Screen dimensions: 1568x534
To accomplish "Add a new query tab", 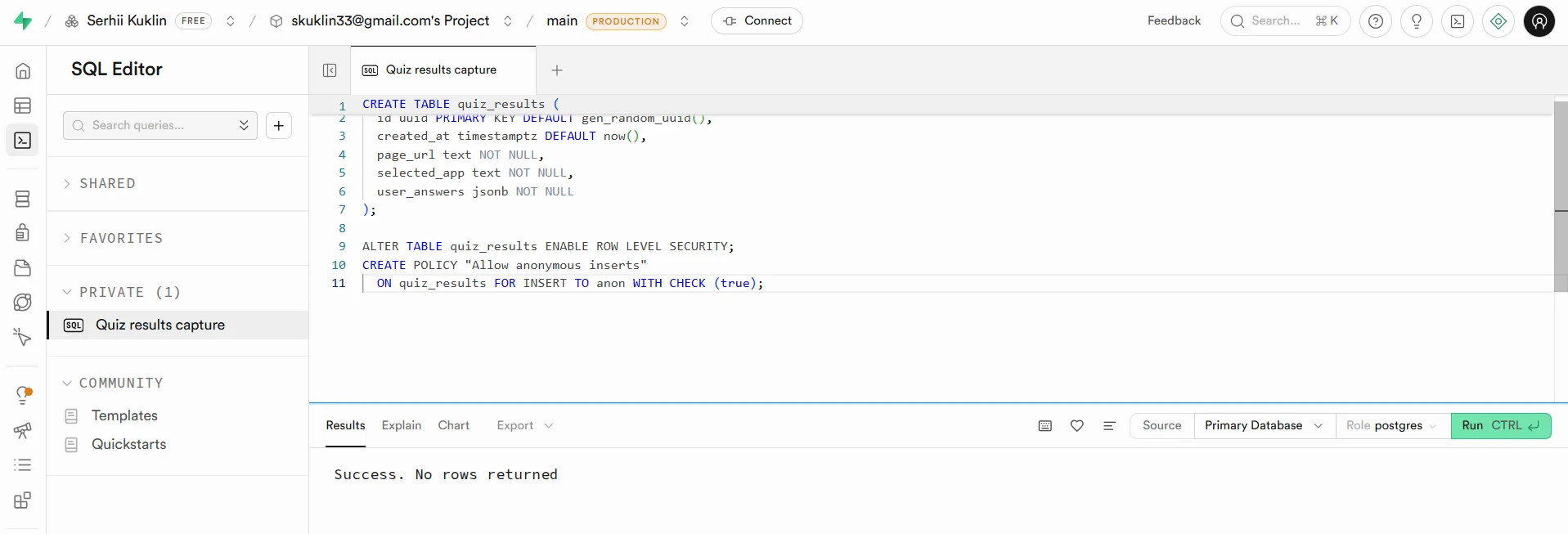I will [557, 70].
